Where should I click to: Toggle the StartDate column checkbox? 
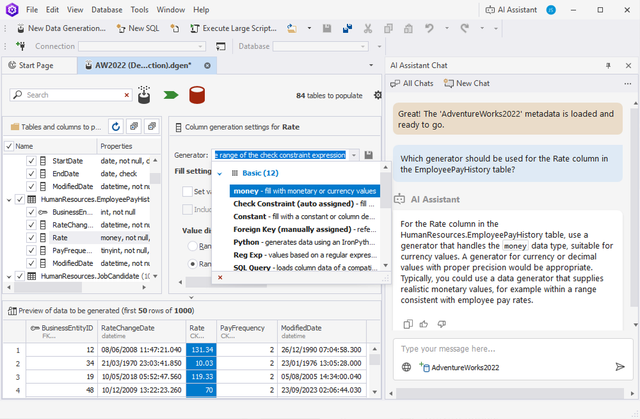pos(31,161)
